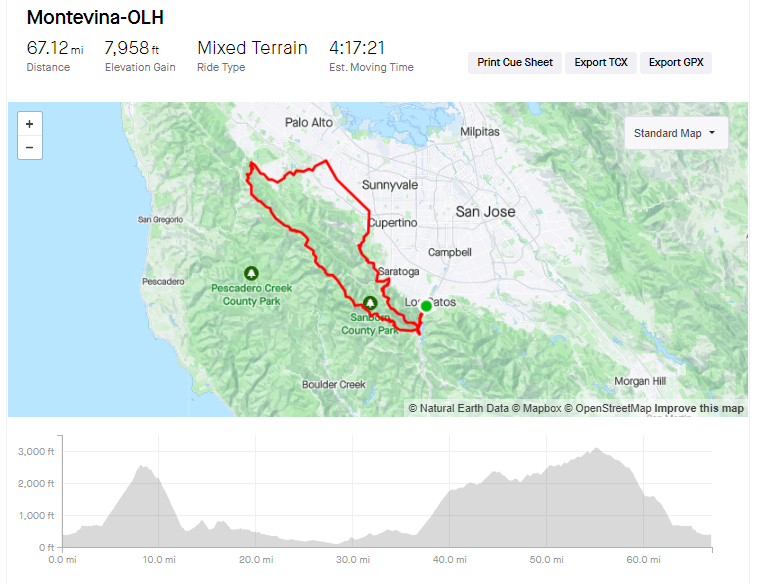Click the Palo Alto label on map
This screenshot has height=584, width=759.
click(x=309, y=123)
